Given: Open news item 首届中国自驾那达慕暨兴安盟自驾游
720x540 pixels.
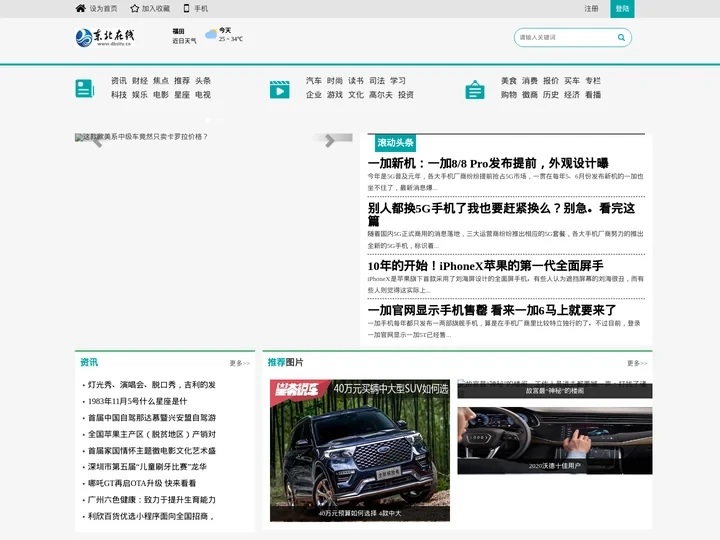Looking at the screenshot, I should 152,418.
